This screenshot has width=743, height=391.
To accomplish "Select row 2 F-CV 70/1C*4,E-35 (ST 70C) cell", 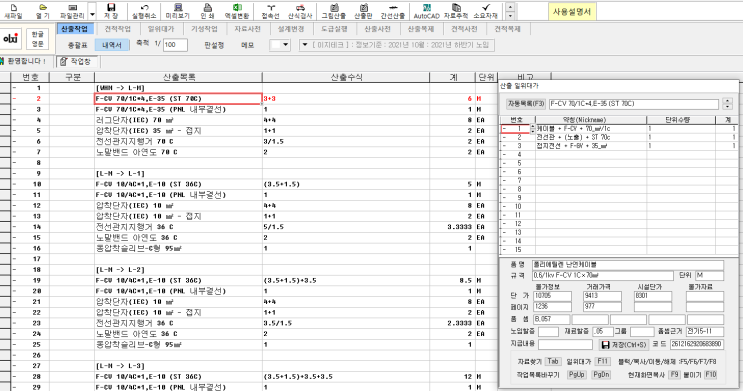I will pos(178,99).
